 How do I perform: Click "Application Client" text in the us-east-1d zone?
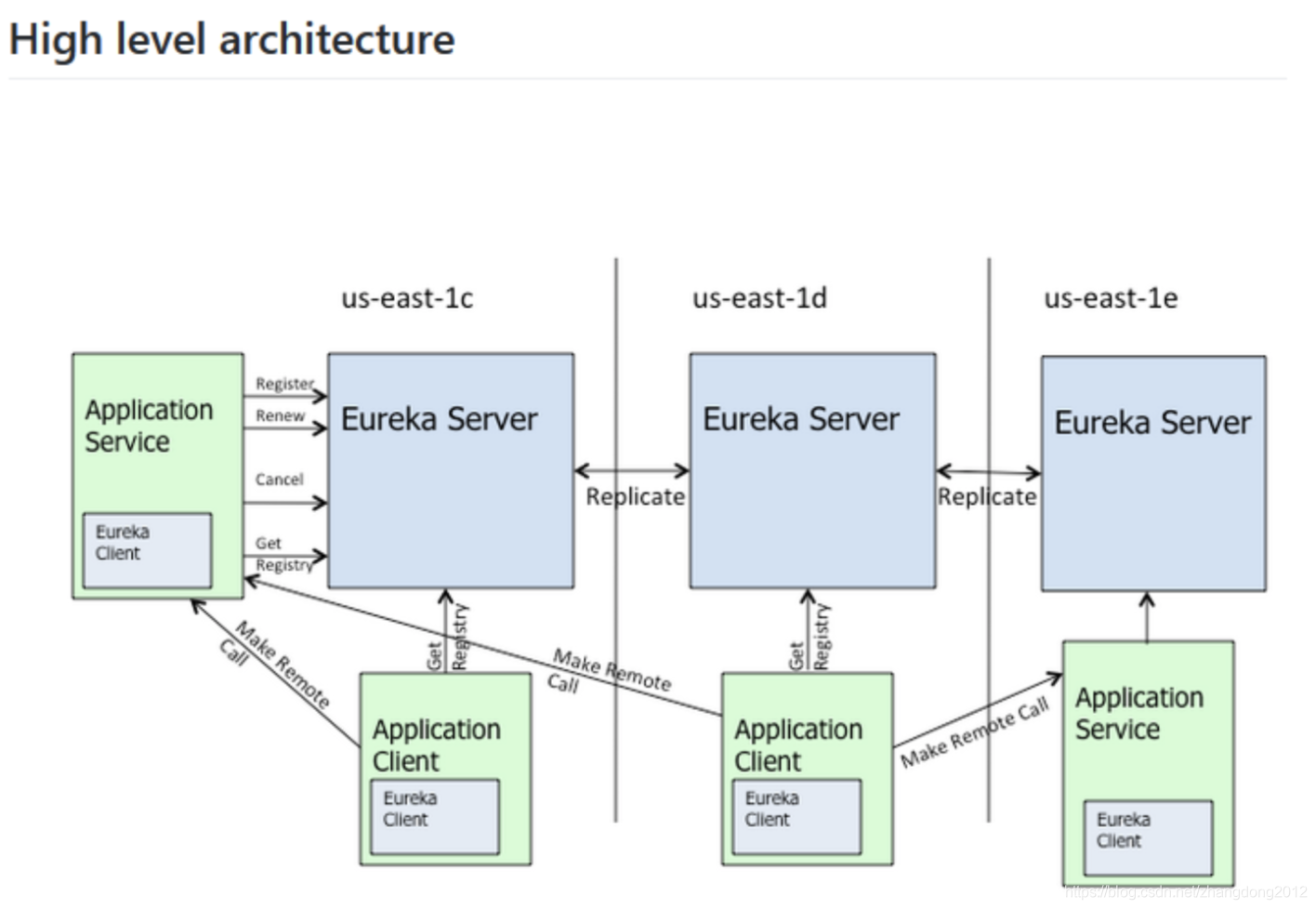[x=797, y=745]
